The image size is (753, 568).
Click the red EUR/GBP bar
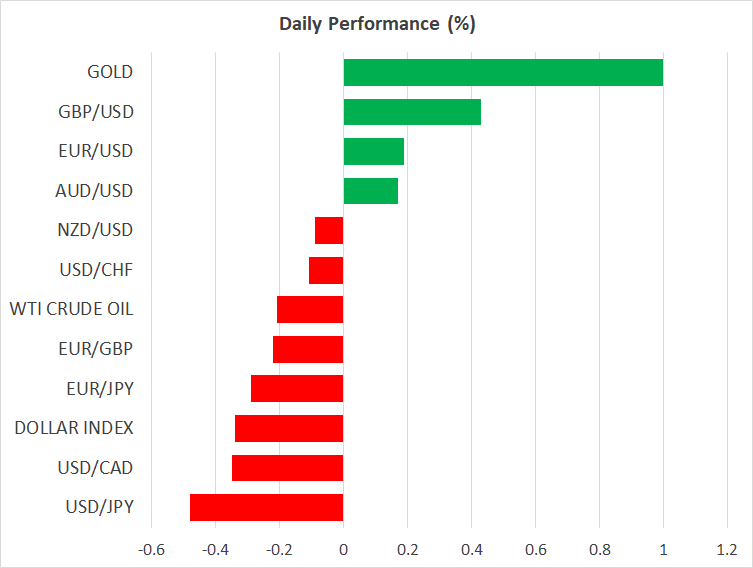tap(308, 349)
